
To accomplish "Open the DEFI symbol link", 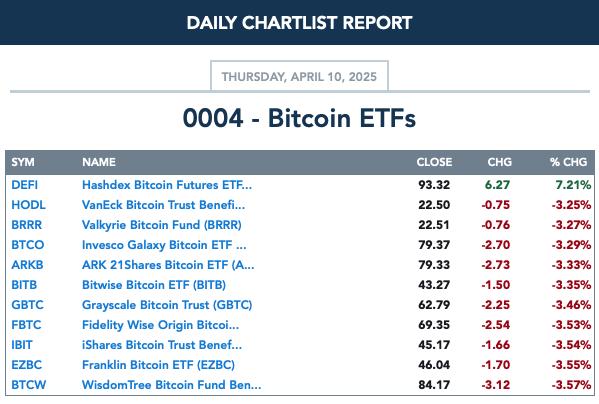I will (x=24, y=185).
